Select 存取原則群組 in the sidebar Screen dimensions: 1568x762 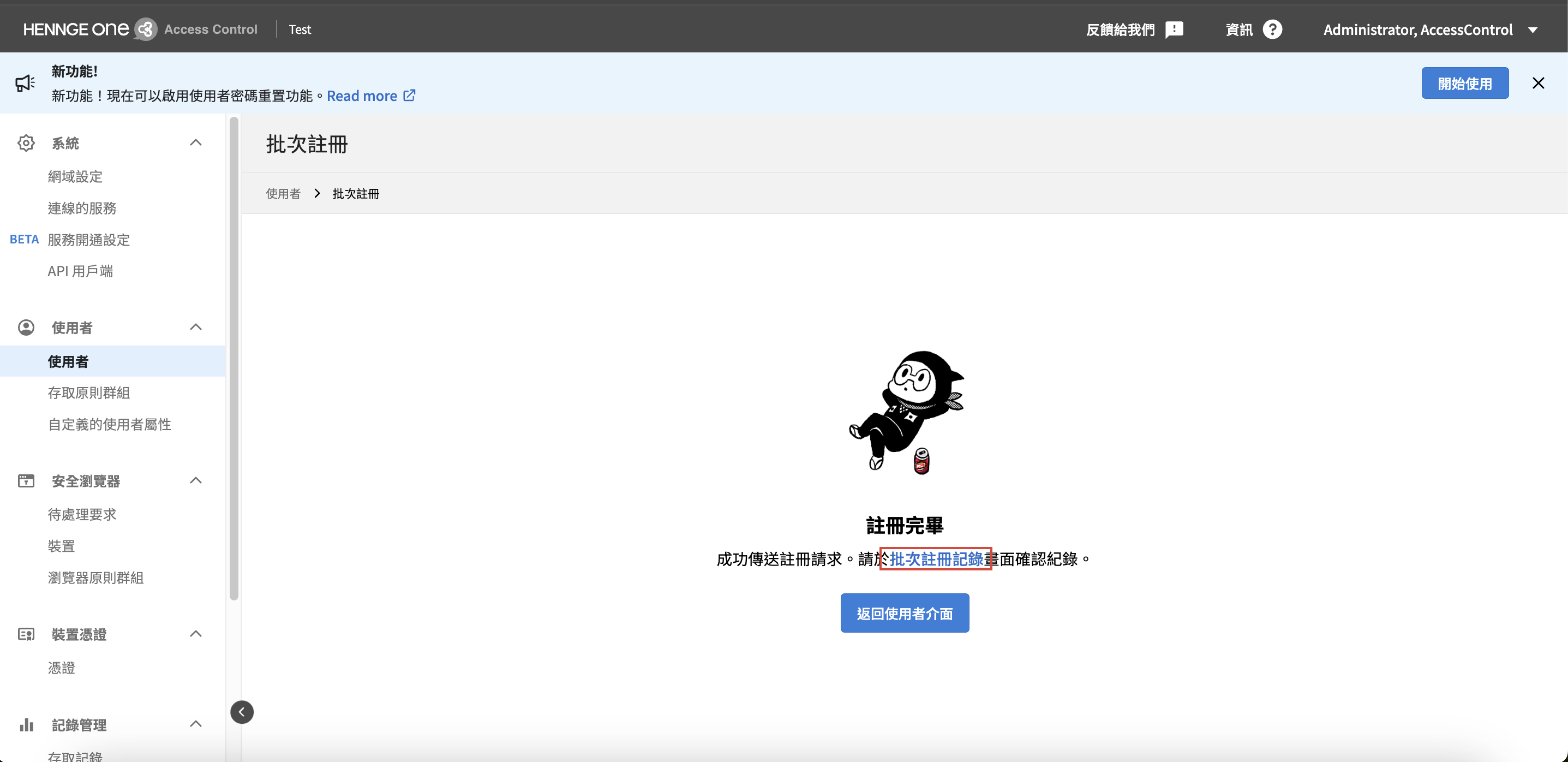click(88, 393)
